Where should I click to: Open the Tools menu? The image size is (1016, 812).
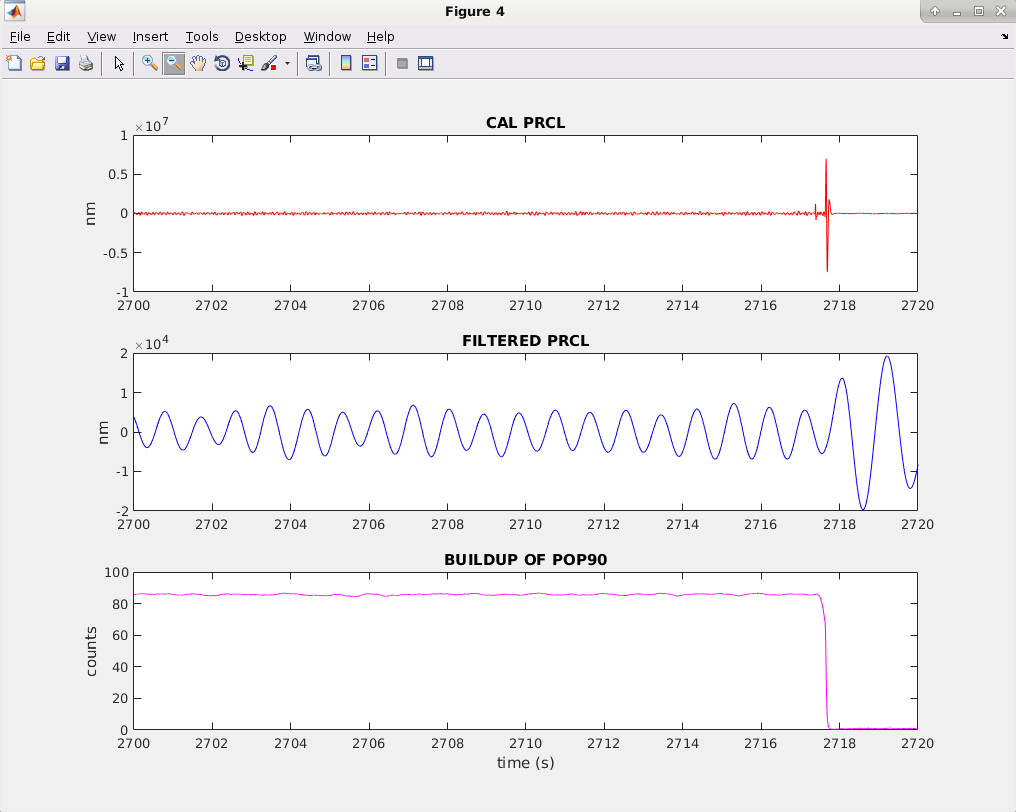202,37
